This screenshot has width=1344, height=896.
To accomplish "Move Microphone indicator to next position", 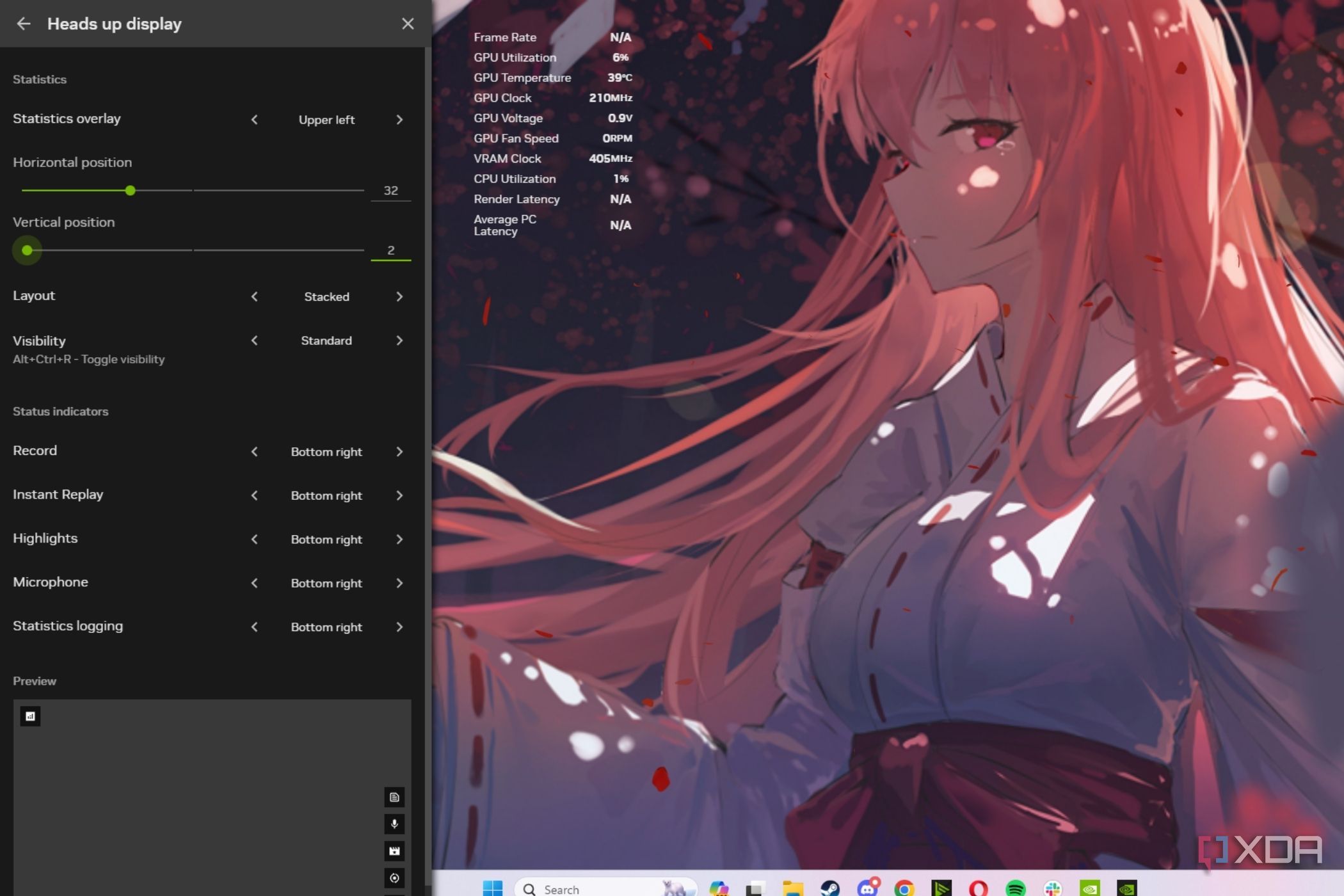I will coord(399,583).
